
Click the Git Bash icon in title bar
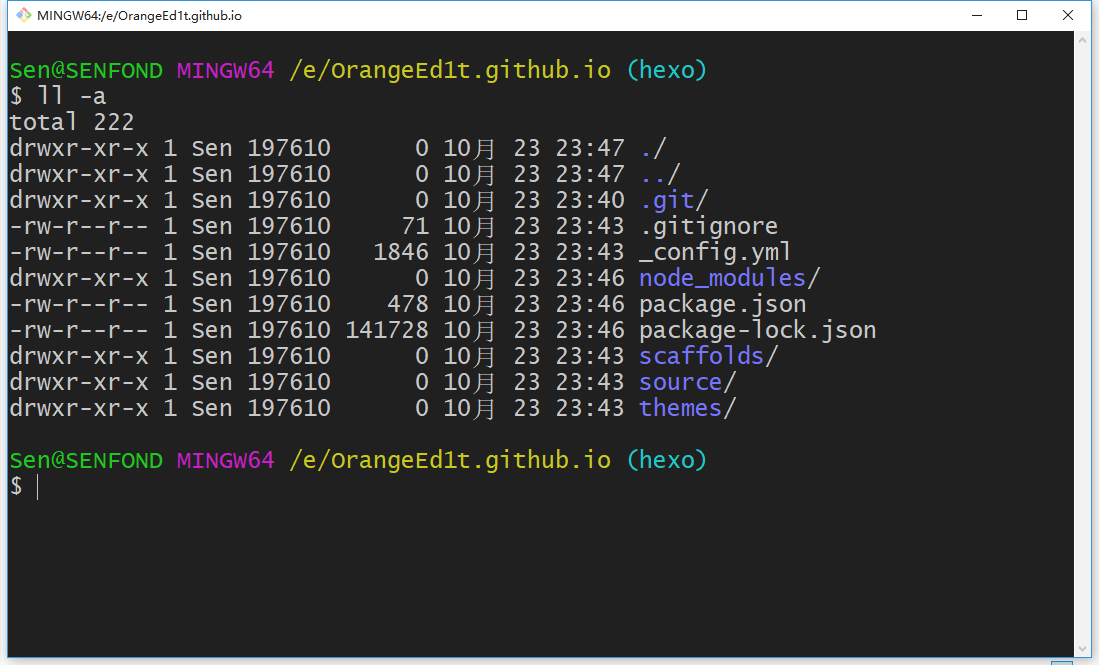pyautogui.click(x=19, y=15)
